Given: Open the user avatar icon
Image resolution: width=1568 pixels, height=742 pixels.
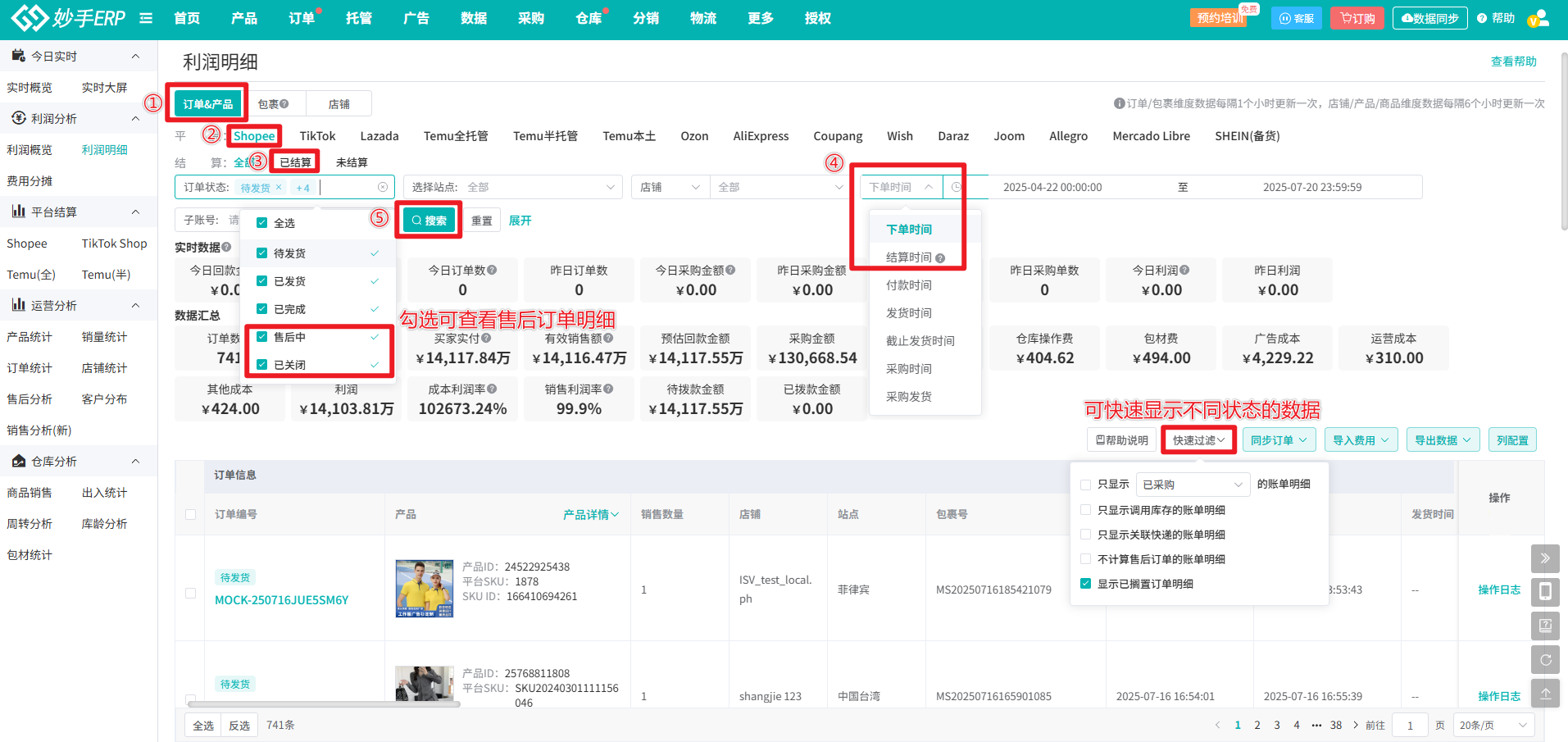Looking at the screenshot, I should pyautogui.click(x=1538, y=18).
